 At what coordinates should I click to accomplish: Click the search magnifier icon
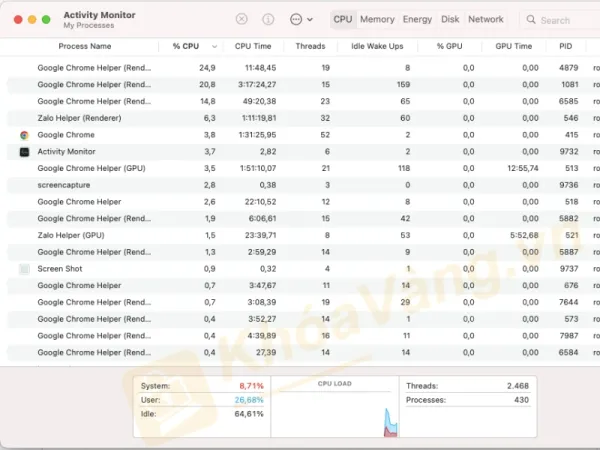[x=531, y=20]
